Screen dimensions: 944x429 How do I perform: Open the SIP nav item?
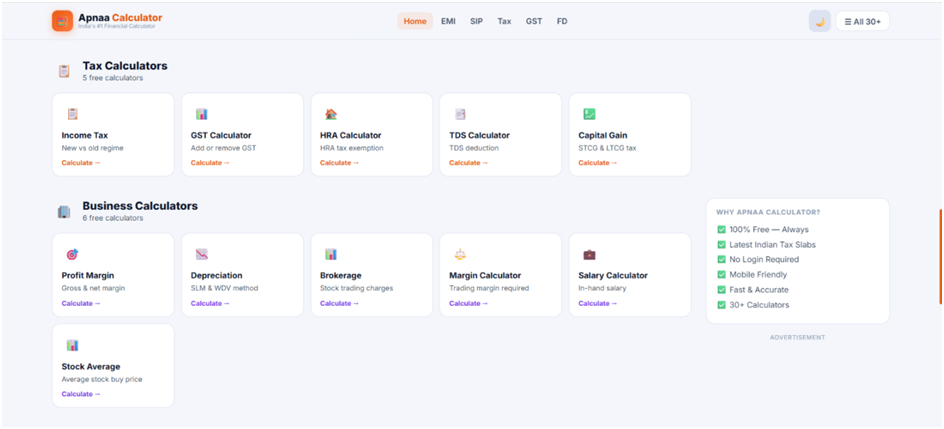(476, 21)
